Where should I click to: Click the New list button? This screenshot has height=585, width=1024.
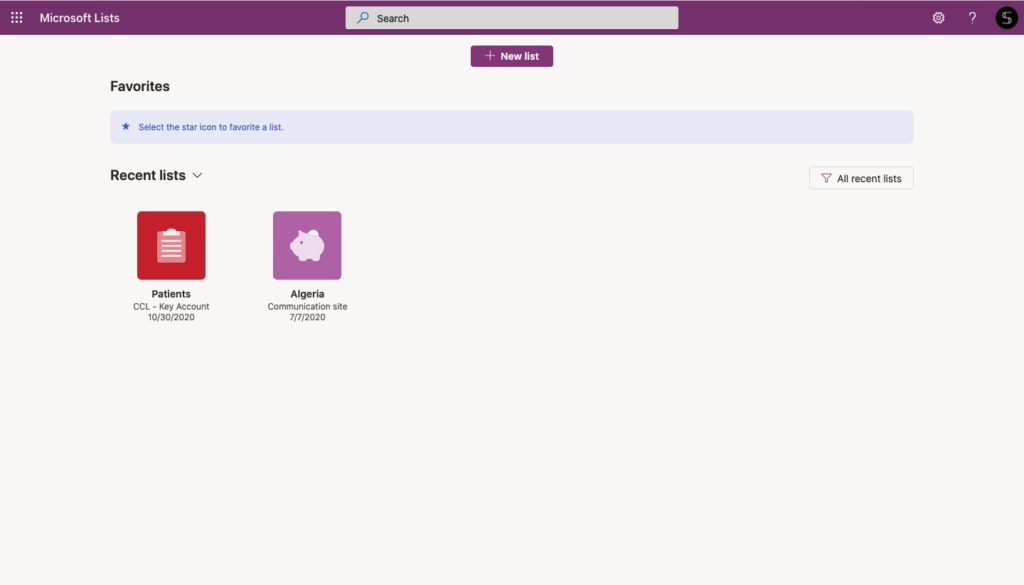(512, 56)
